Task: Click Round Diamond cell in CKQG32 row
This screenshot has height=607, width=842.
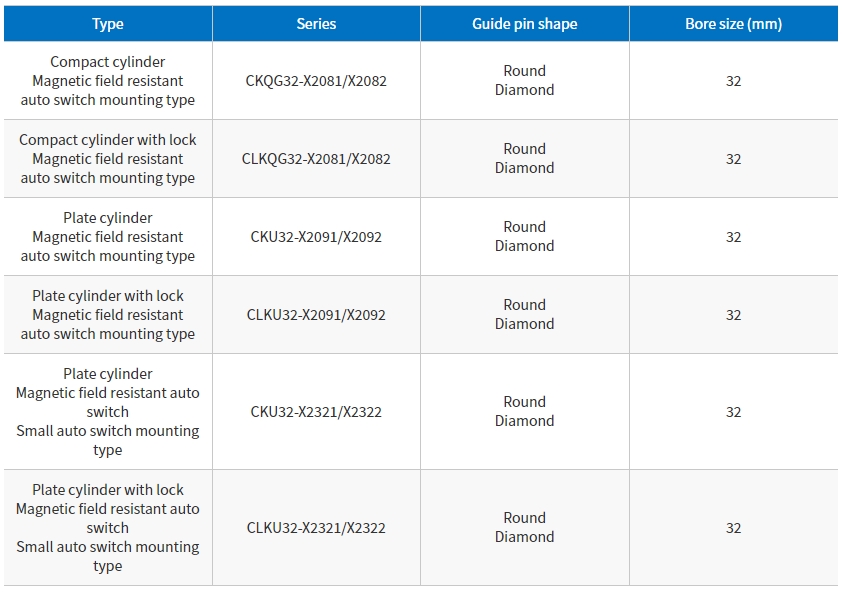Action: pyautogui.click(x=525, y=81)
